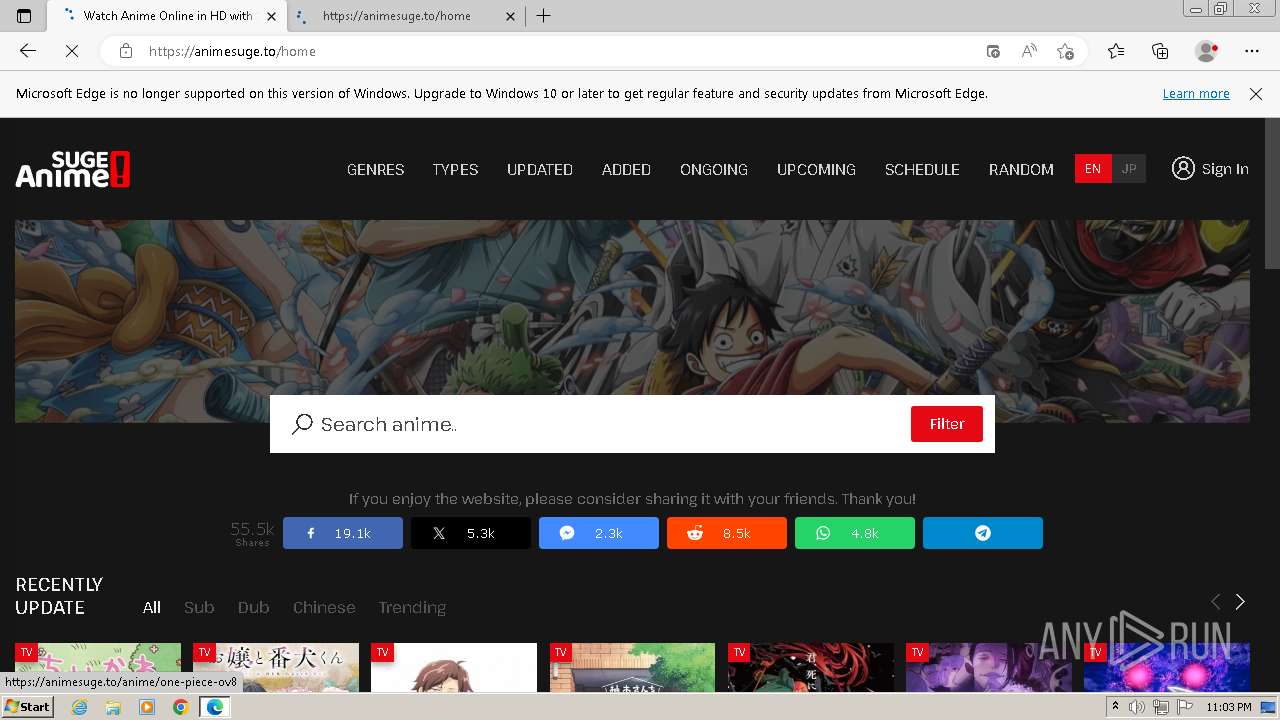
Task: Open File Explorer from taskbar
Action: [x=113, y=707]
